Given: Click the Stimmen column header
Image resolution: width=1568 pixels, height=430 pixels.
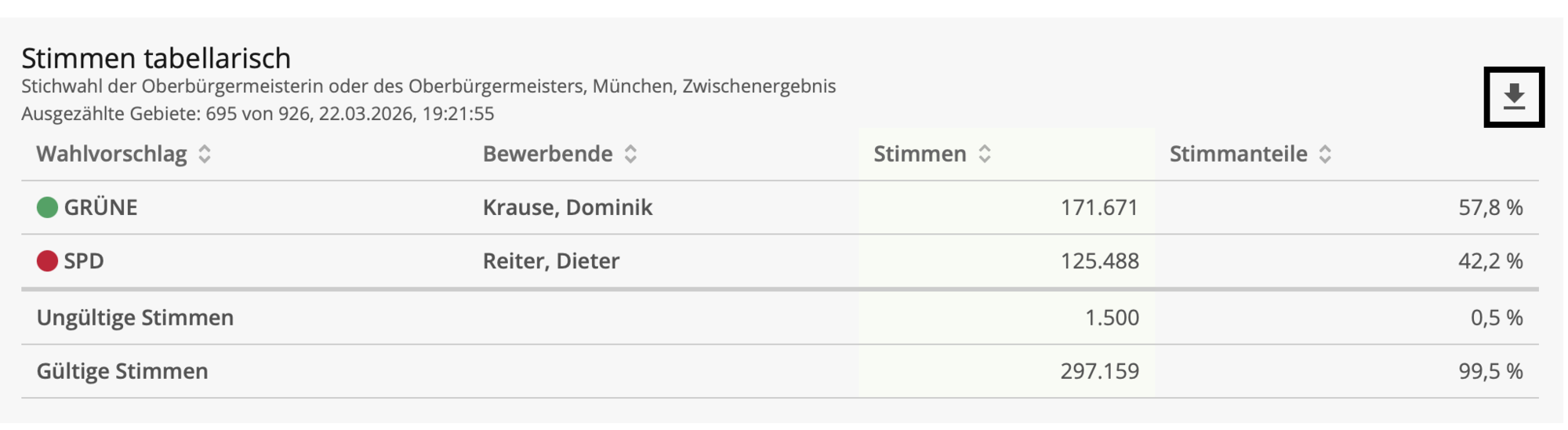Looking at the screenshot, I should tap(920, 154).
